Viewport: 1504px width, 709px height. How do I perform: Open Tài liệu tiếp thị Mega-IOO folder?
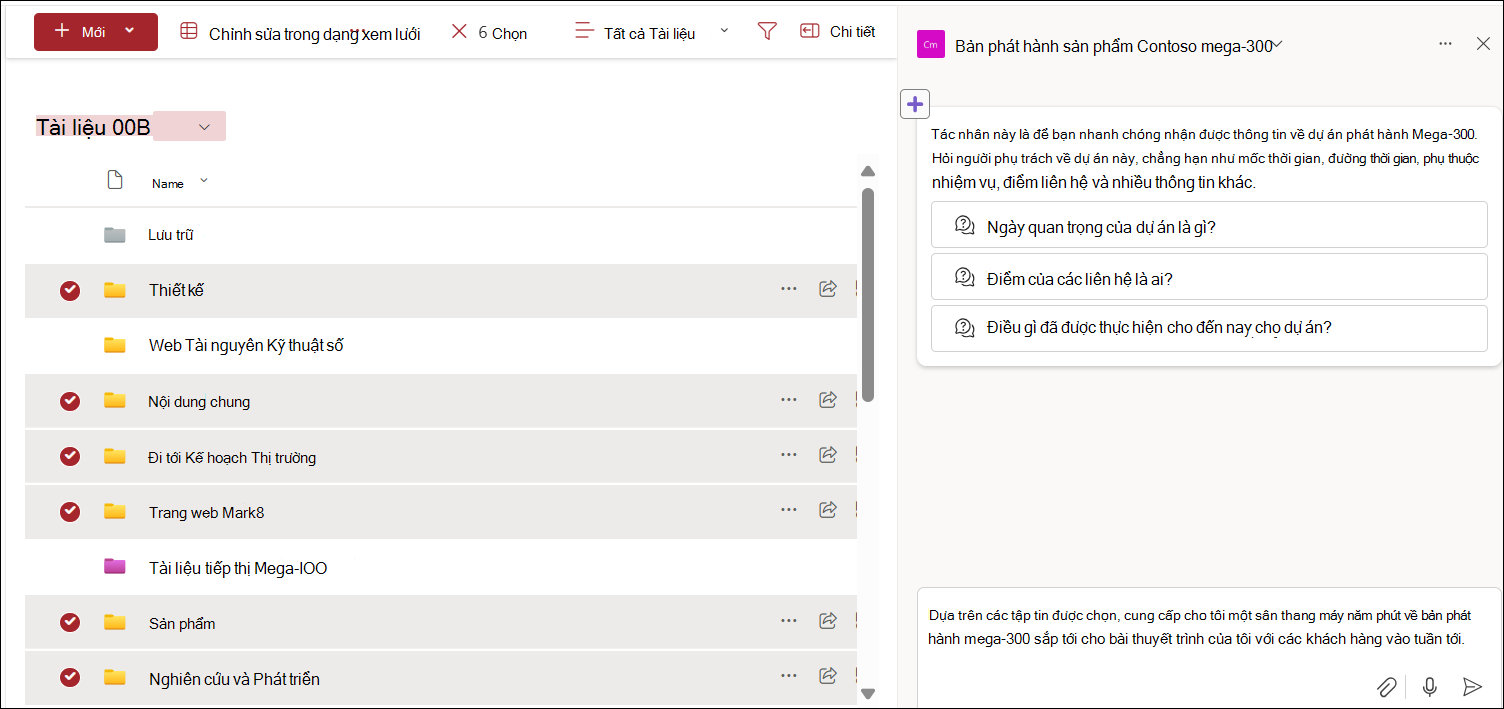(x=238, y=568)
